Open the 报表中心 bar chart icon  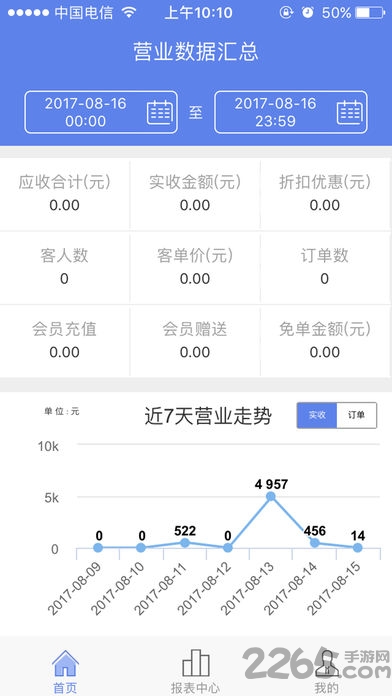tap(195, 663)
